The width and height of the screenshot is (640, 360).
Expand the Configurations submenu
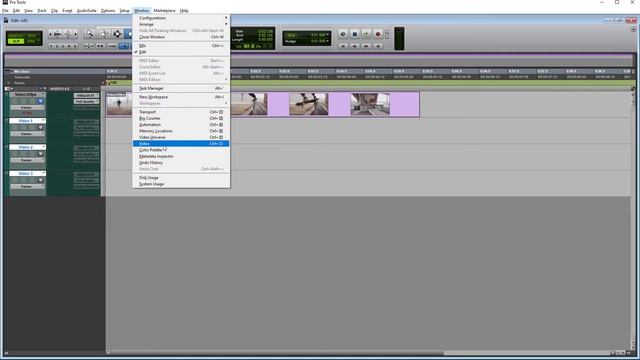pos(181,18)
